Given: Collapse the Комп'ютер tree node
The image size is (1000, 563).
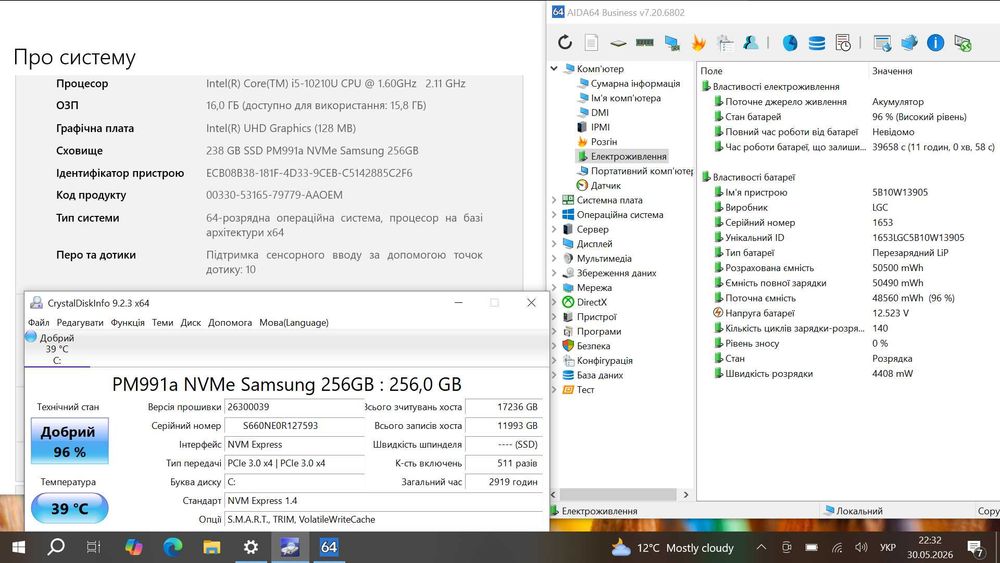Looking at the screenshot, I should click(x=554, y=68).
